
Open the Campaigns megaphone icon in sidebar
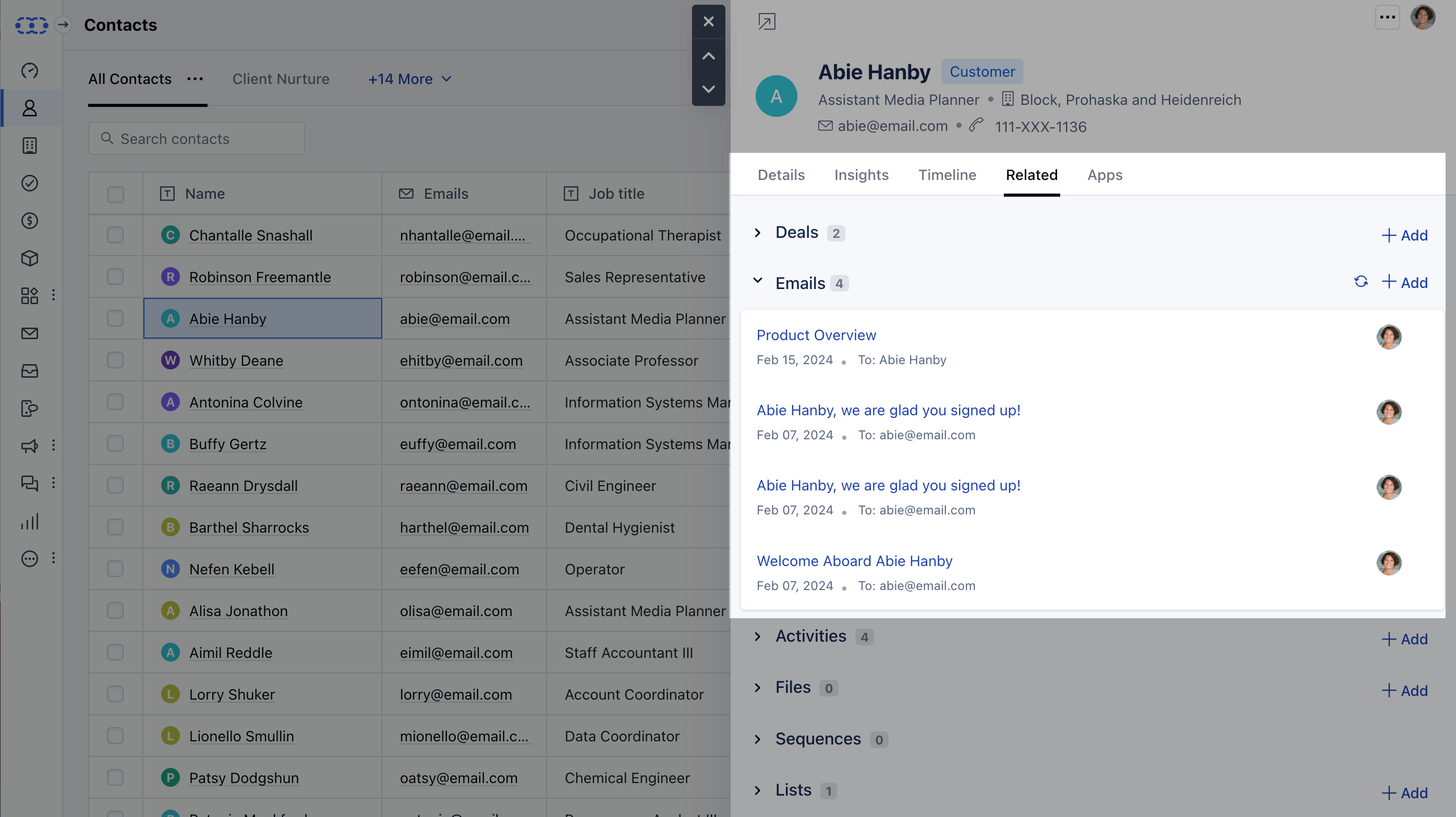29,446
